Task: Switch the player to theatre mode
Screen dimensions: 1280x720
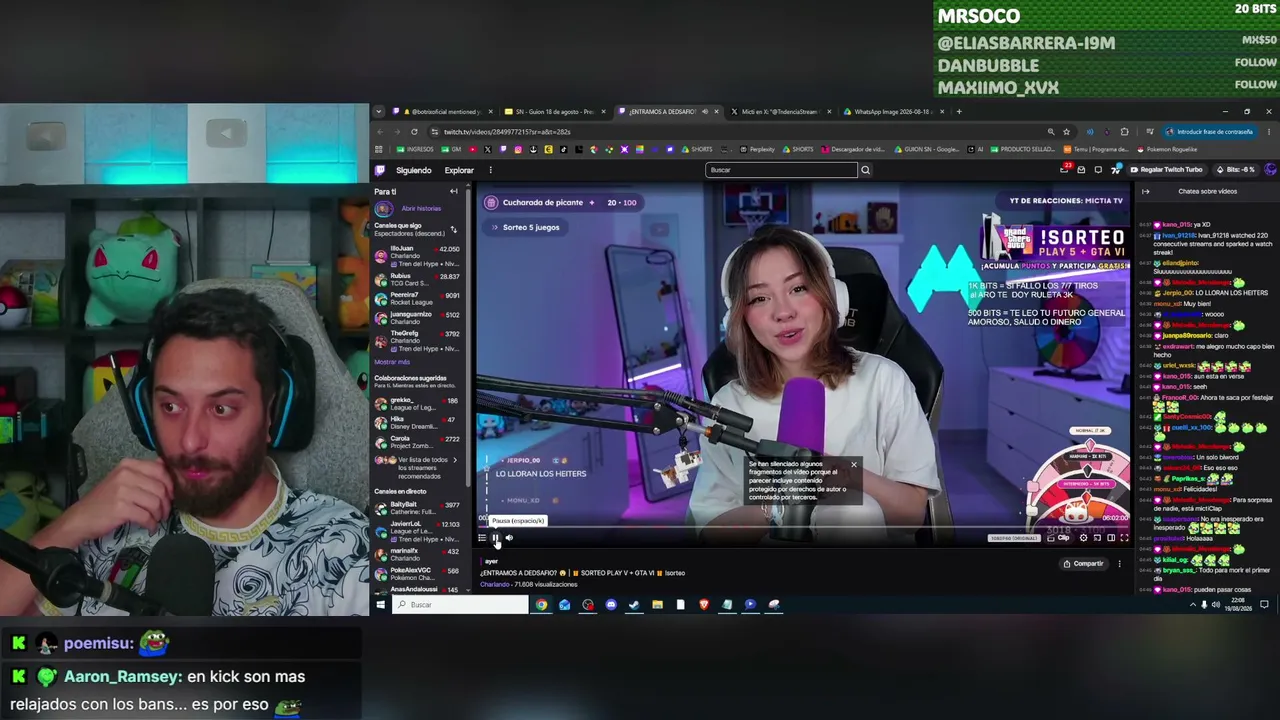Action: [1110, 538]
